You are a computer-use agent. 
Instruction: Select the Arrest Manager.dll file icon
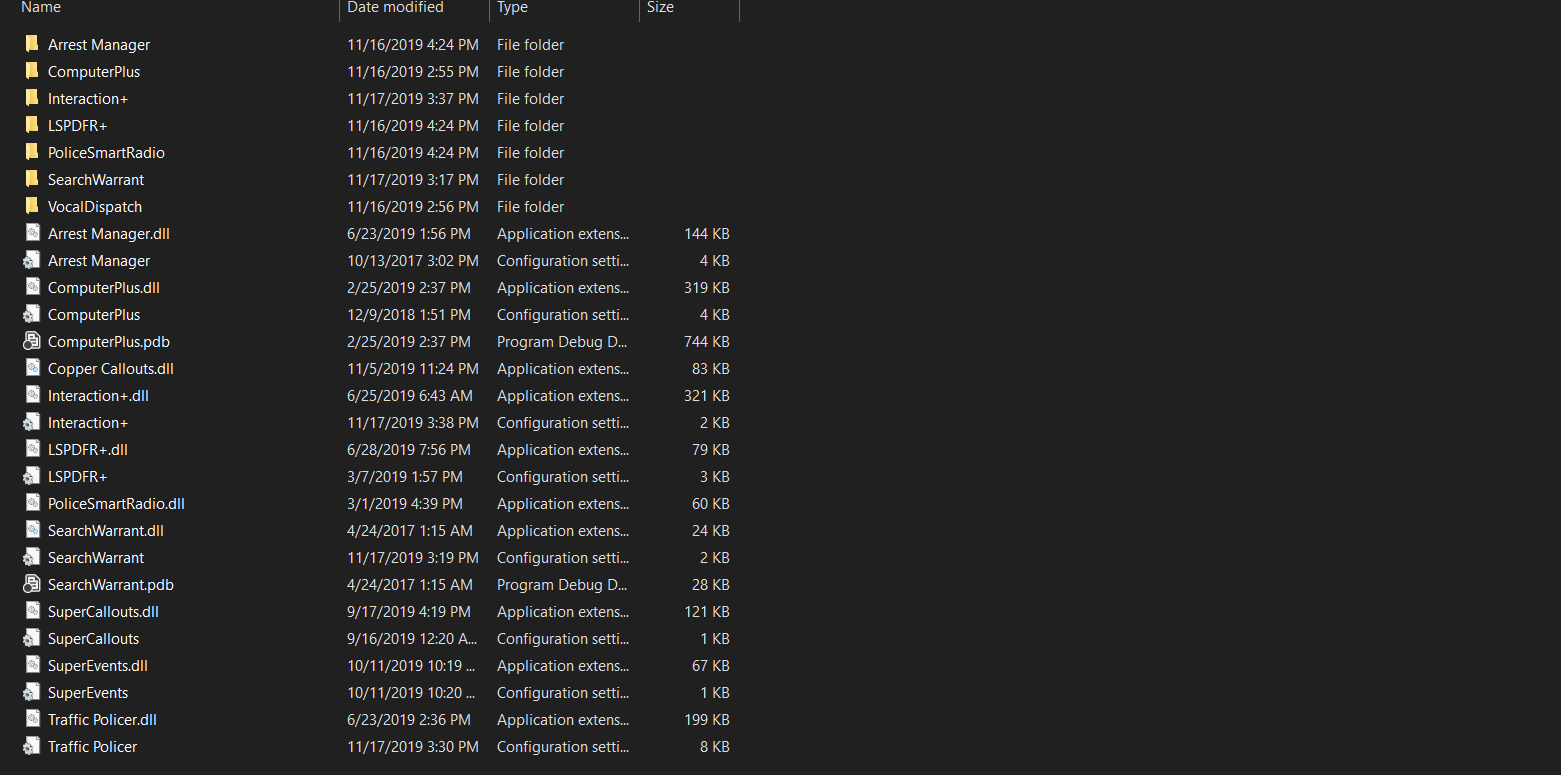pyautogui.click(x=32, y=233)
